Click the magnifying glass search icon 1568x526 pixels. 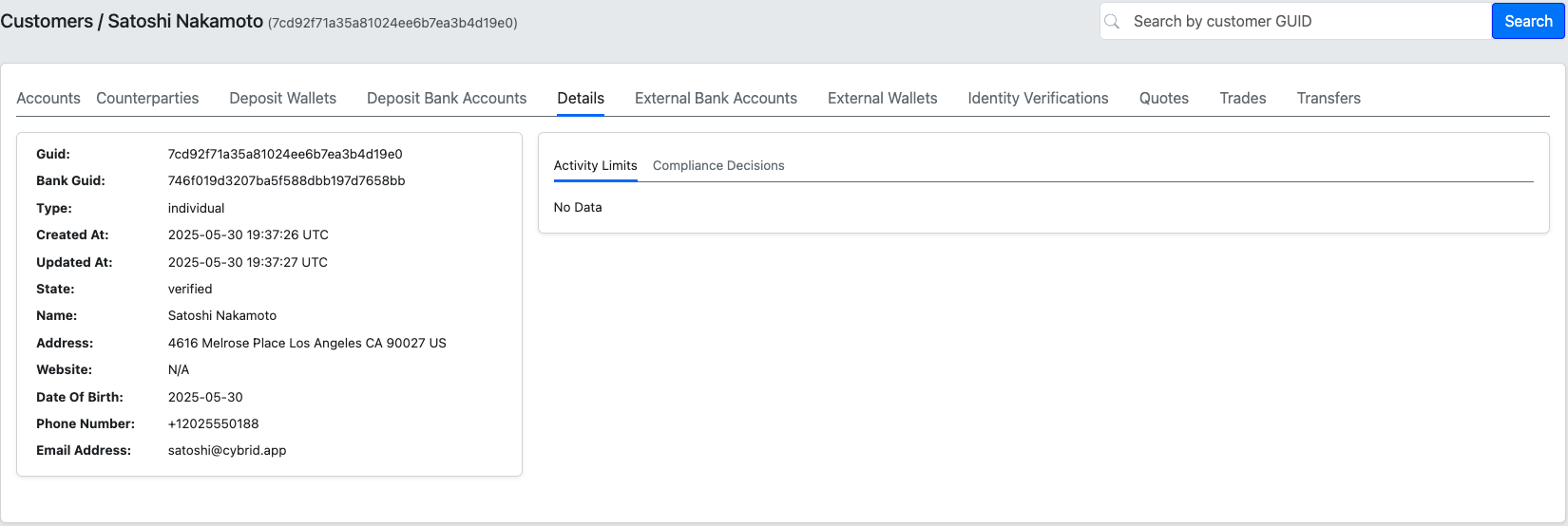pyautogui.click(x=1112, y=21)
